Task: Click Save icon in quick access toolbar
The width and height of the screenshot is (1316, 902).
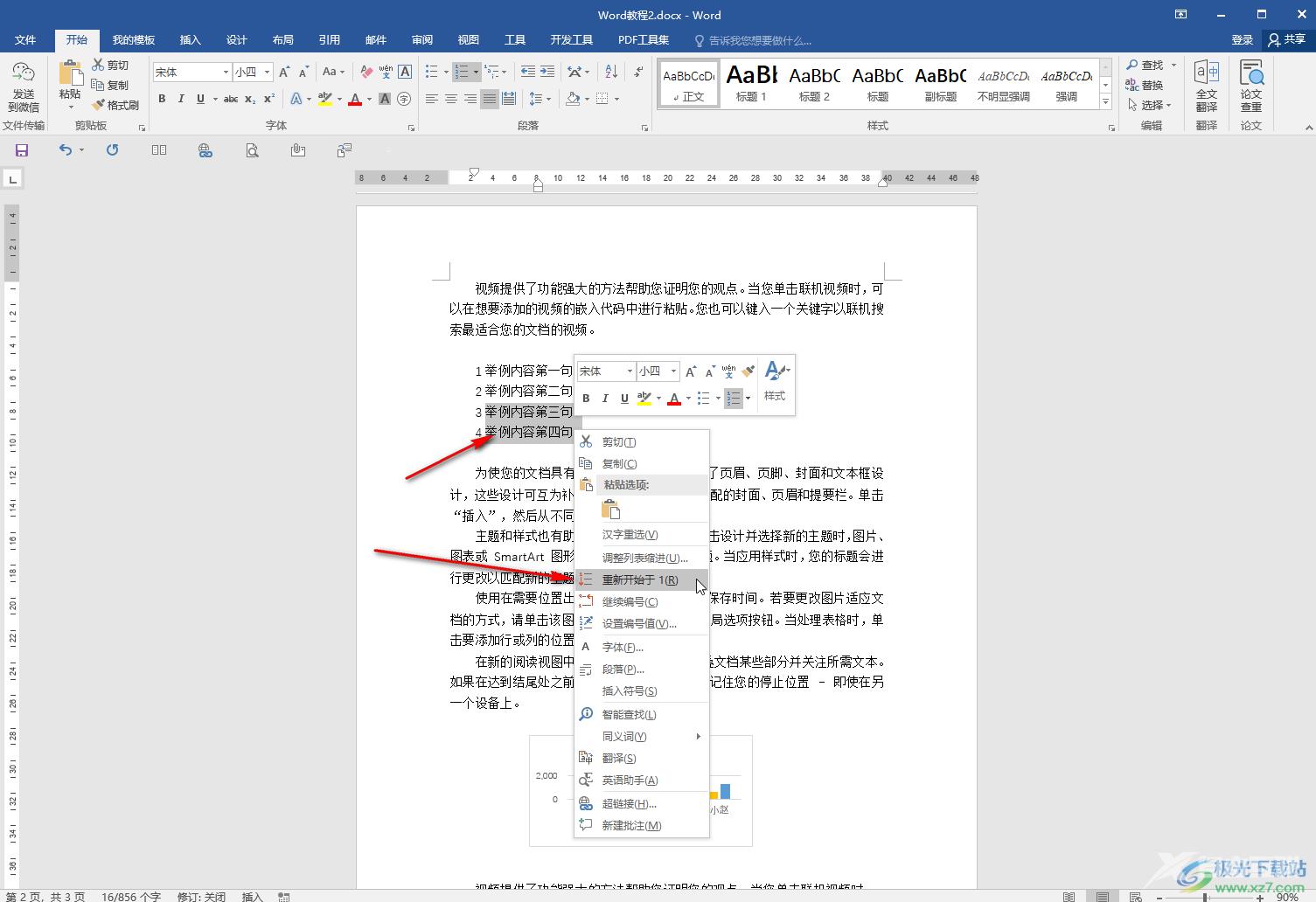Action: coord(22,150)
